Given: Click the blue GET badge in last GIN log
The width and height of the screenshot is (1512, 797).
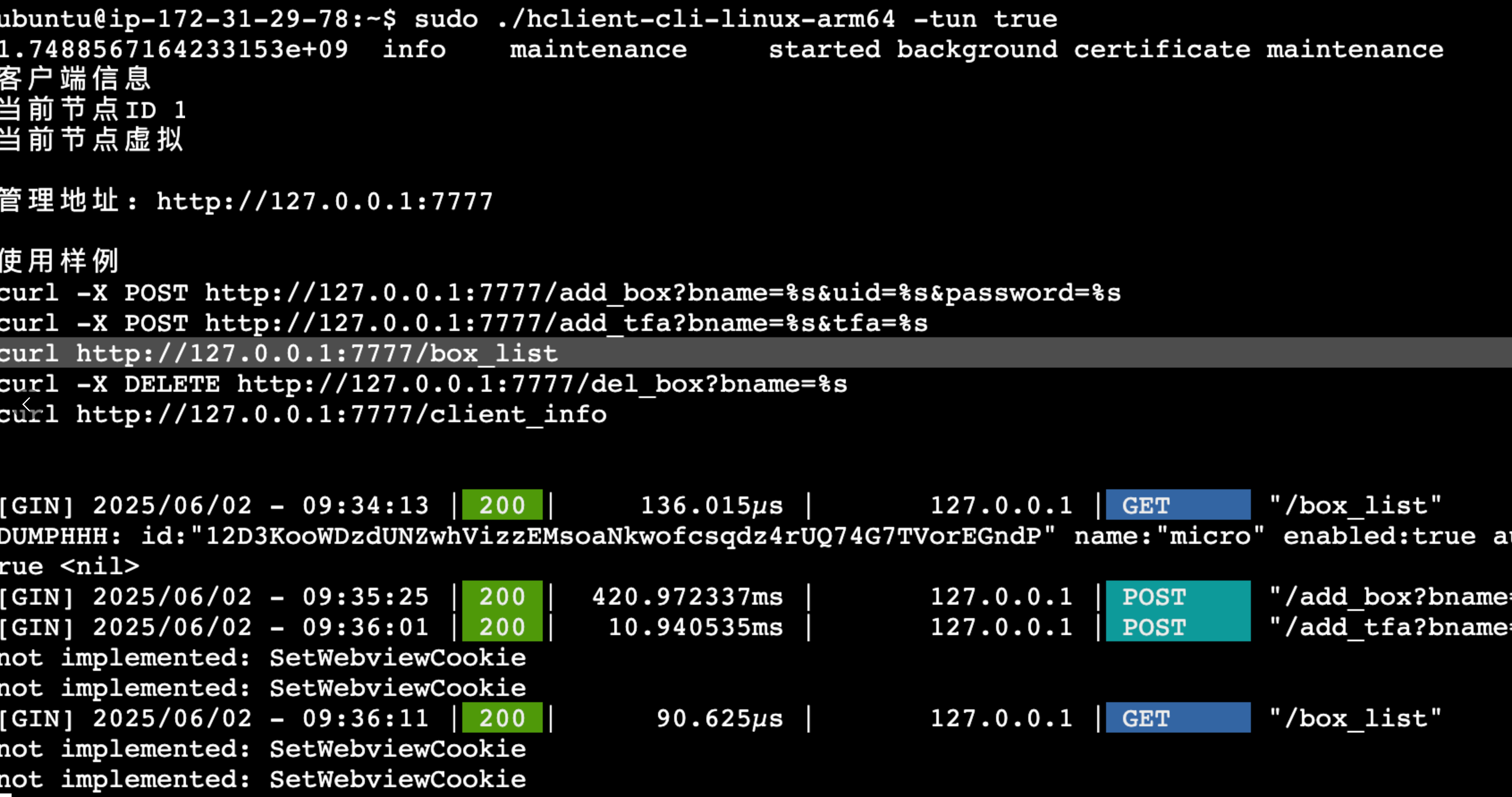Looking at the screenshot, I should 1178,718.
